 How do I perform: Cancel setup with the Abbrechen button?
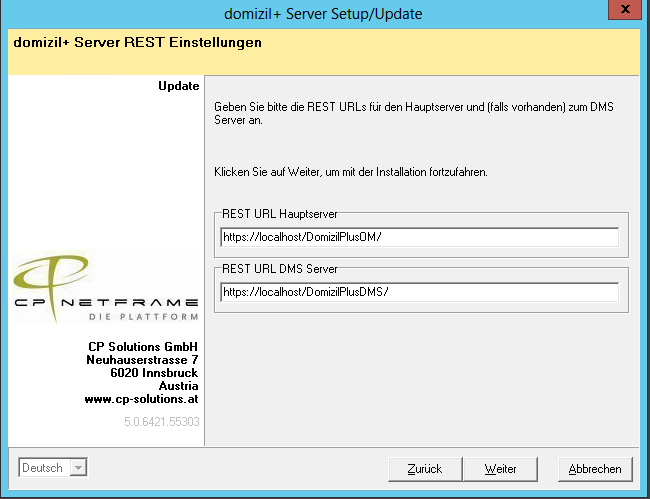click(595, 469)
